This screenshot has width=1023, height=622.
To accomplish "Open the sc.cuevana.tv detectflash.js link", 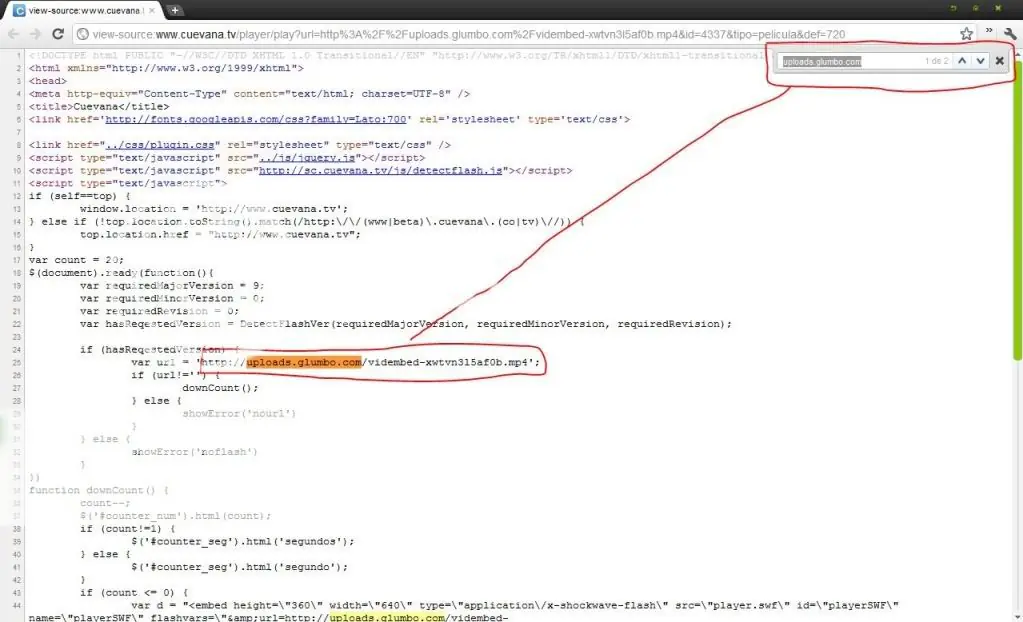I will coord(381,170).
